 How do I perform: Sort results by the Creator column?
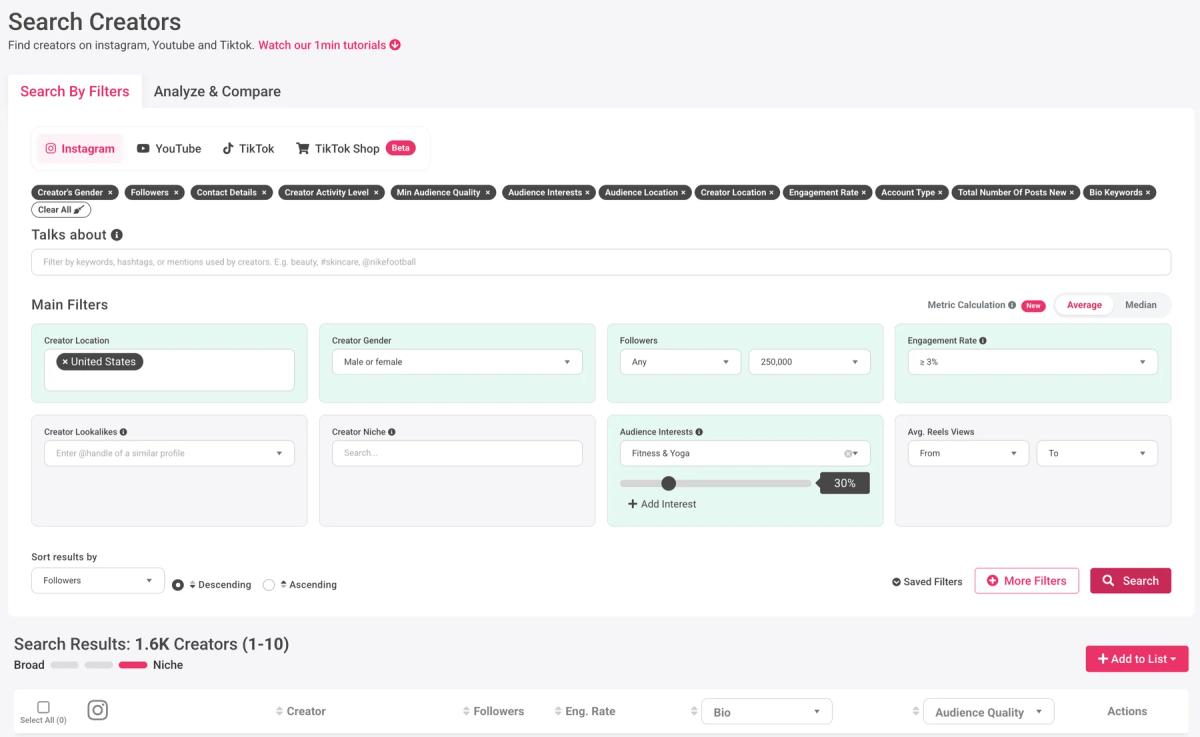tap(280, 712)
